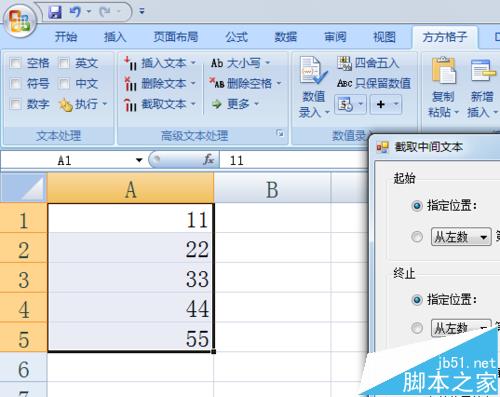Expand the 截取文本 dropdown arrow
The image size is (500, 397).
click(x=193, y=104)
